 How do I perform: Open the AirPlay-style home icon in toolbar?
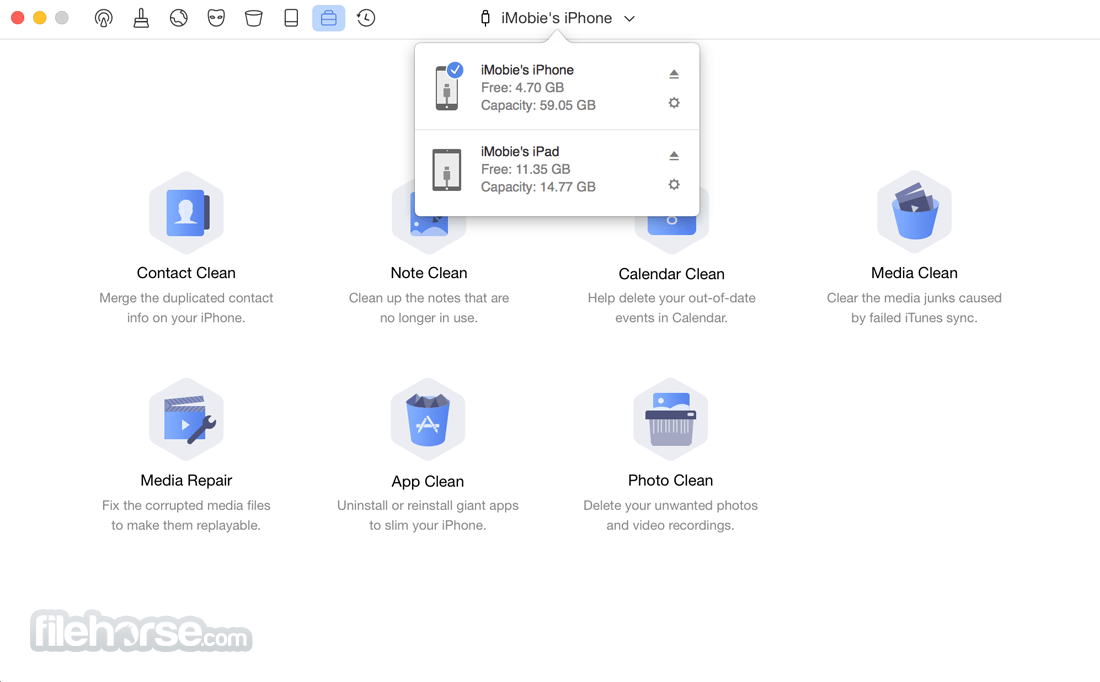[104, 18]
